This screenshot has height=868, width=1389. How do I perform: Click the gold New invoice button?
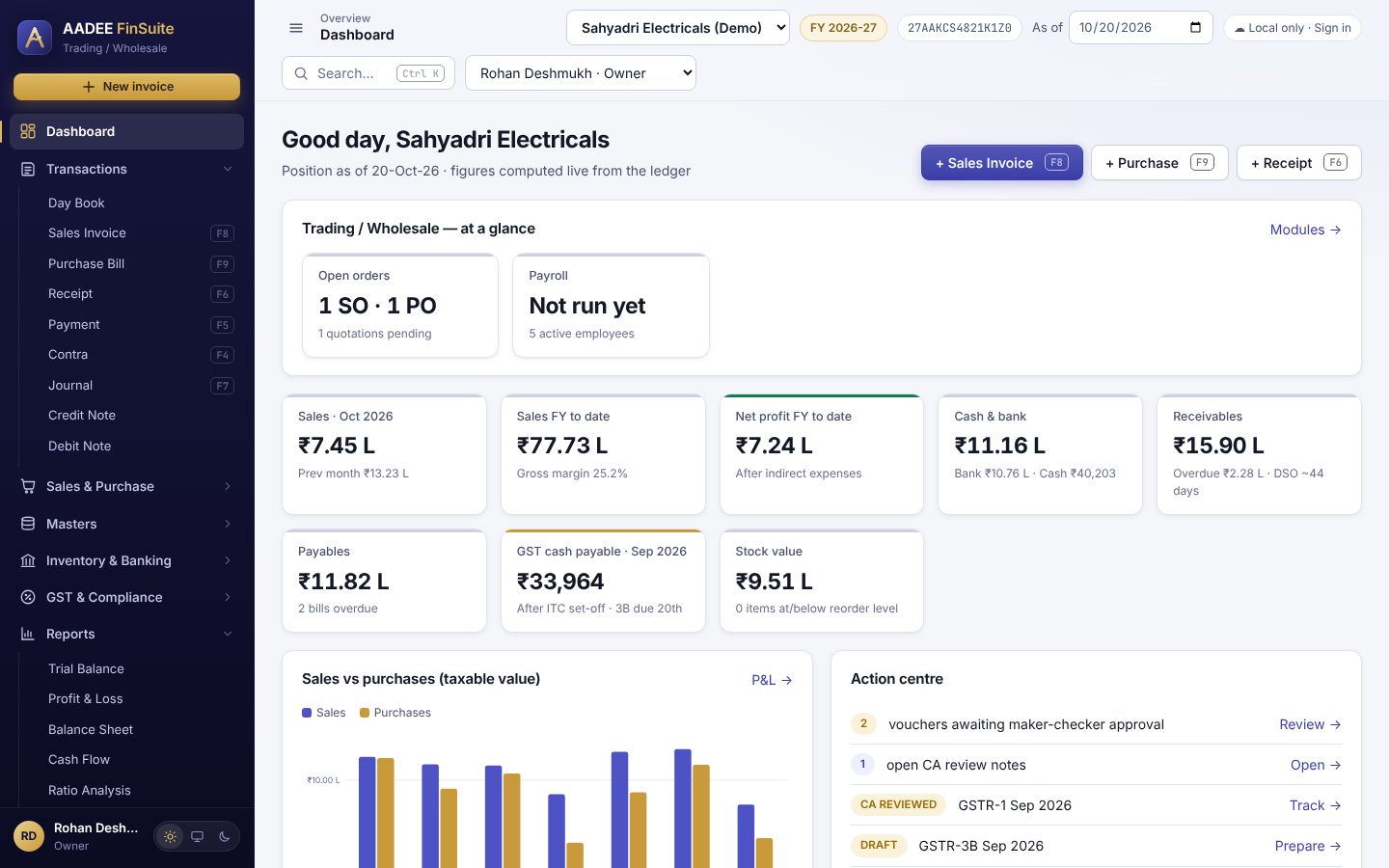(x=126, y=87)
